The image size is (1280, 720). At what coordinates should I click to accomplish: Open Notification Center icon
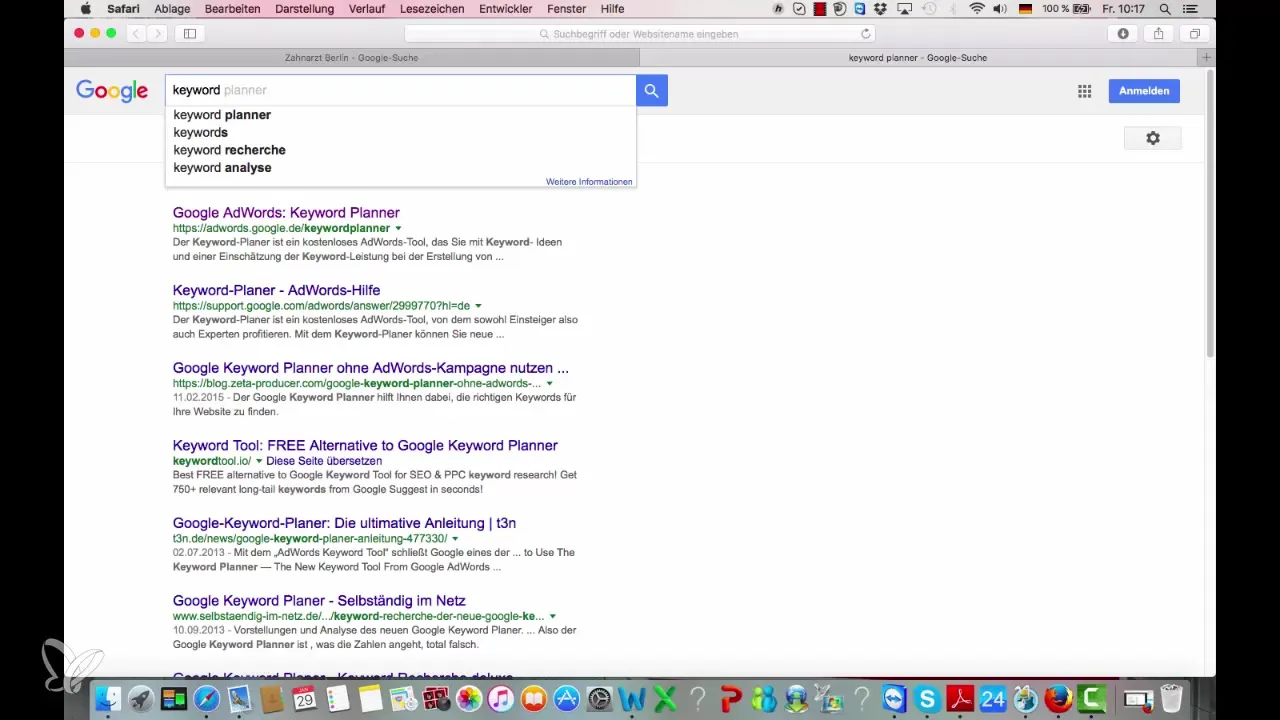click(x=1190, y=9)
